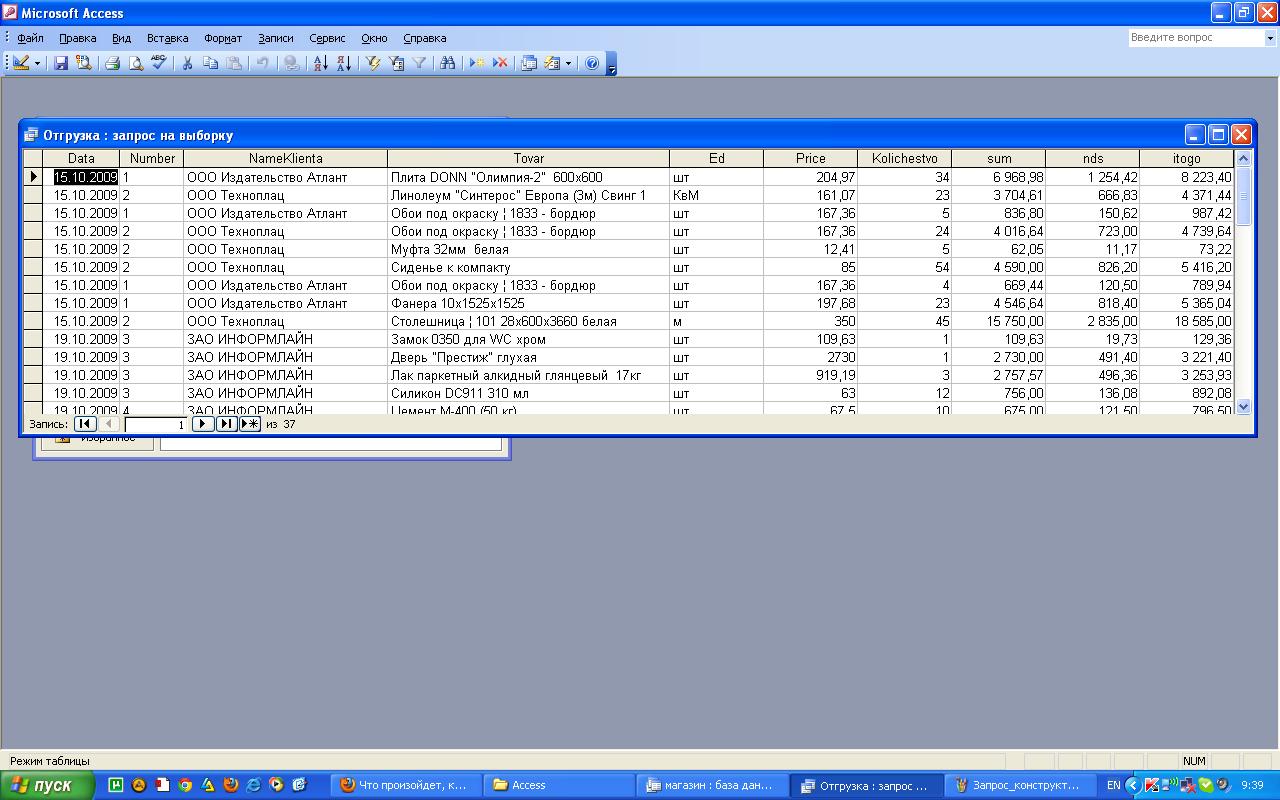The width and height of the screenshot is (1280, 800).
Task: Click the Find binoculars icon
Action: [448, 62]
